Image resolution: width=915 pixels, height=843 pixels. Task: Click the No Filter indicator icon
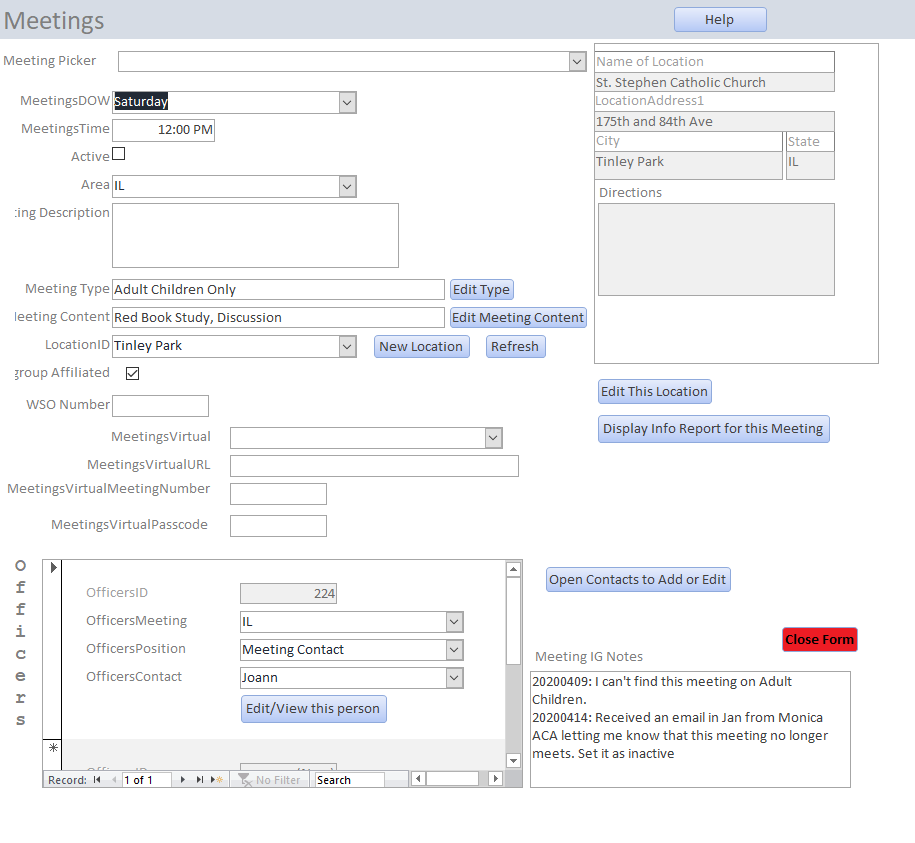click(x=244, y=780)
